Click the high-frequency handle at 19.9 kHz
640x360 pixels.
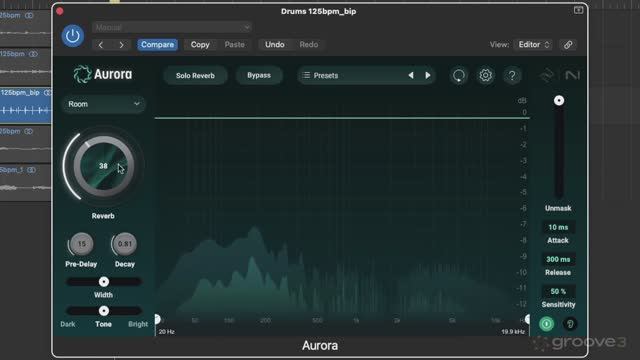528,319
